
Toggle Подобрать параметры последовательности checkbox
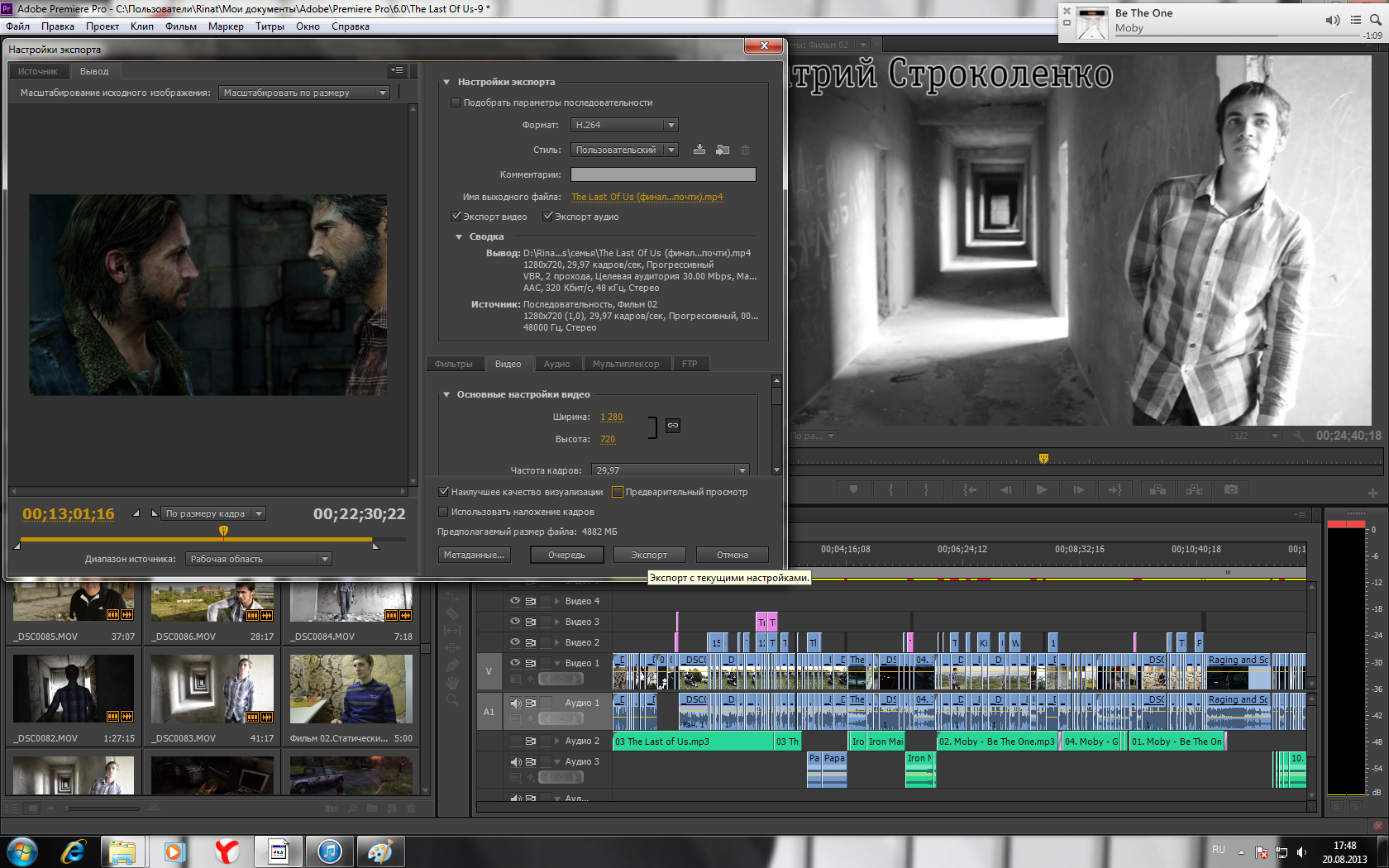coord(455,103)
